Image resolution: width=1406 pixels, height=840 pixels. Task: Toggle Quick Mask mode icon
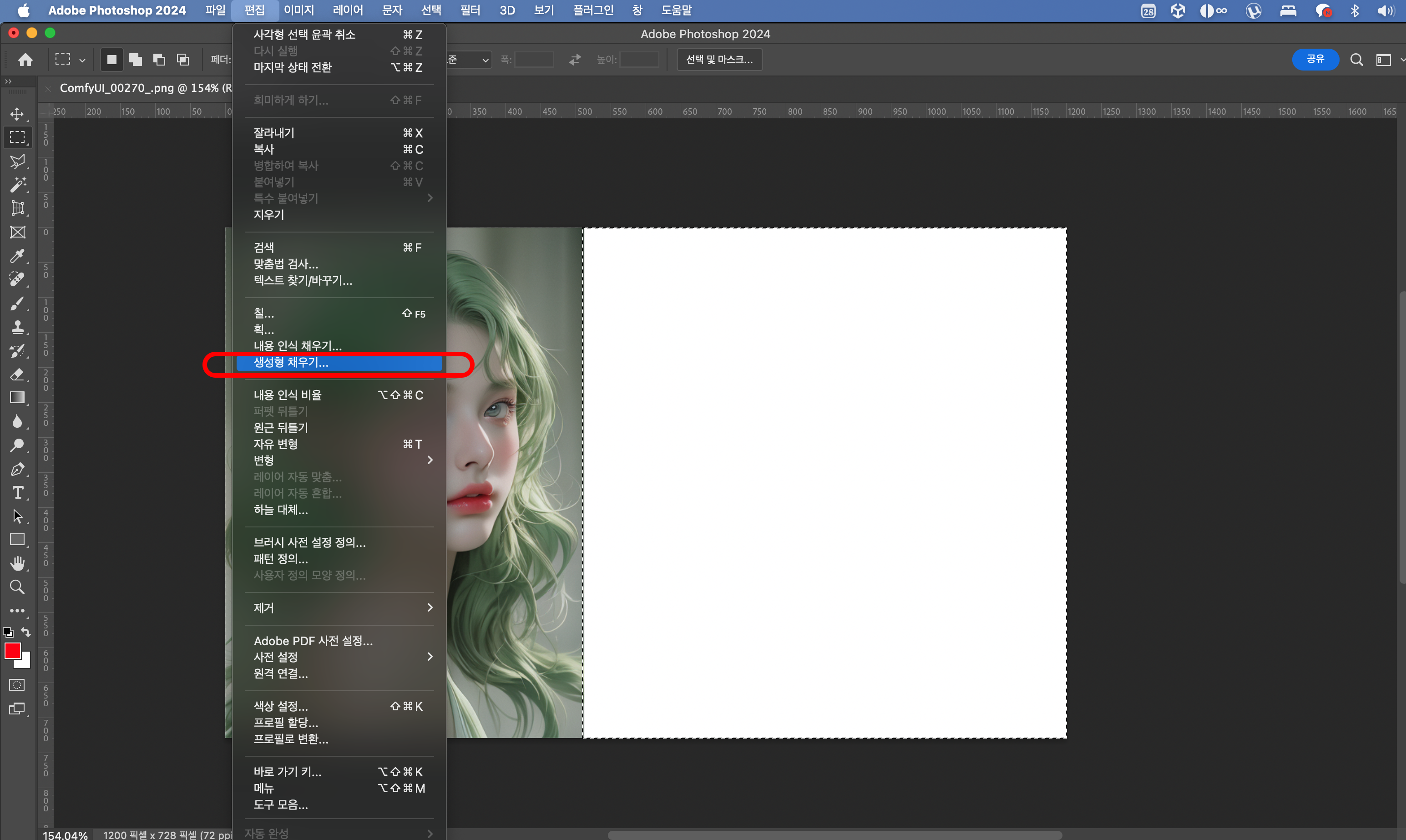[x=17, y=685]
